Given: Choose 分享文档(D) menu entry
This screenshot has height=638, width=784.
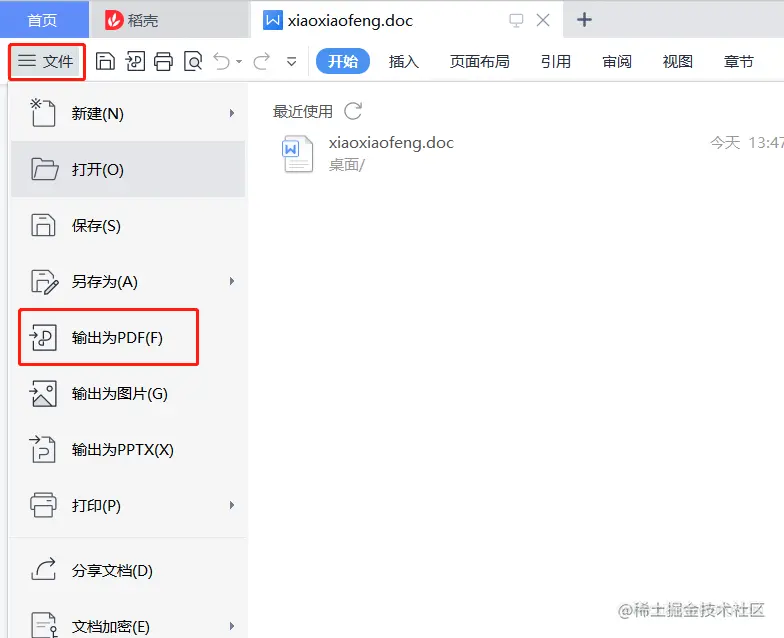Looking at the screenshot, I should [128, 570].
